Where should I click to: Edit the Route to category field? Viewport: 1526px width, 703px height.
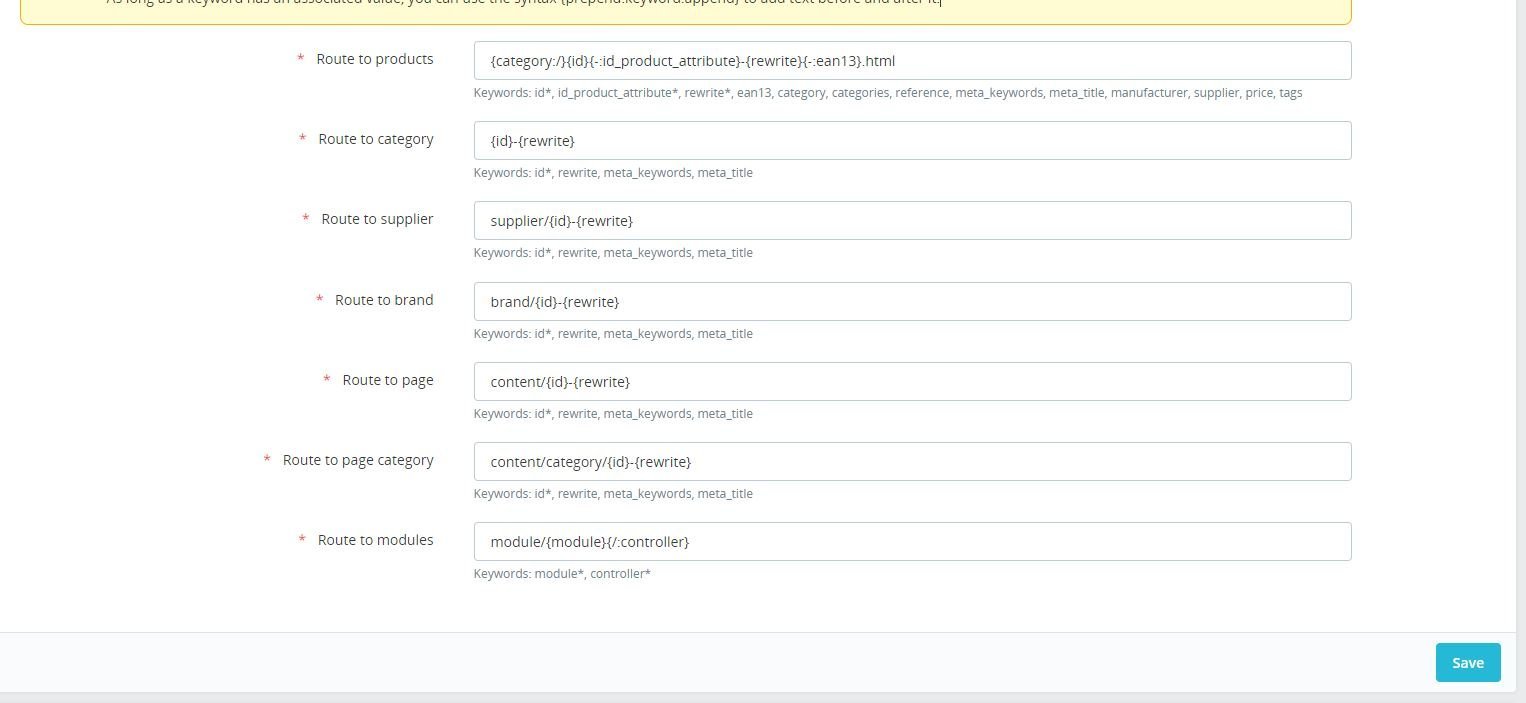point(912,140)
